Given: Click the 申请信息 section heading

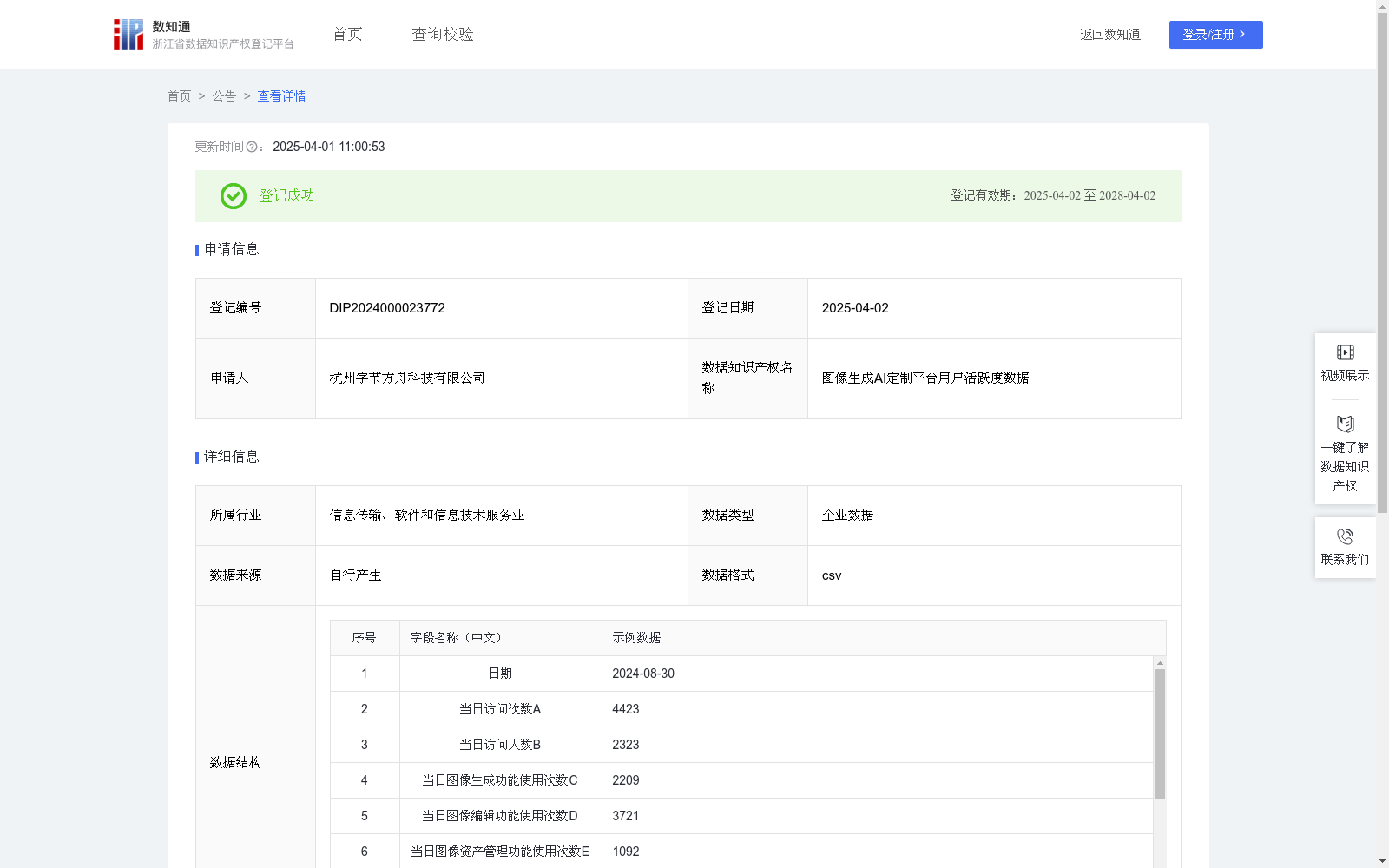Looking at the screenshot, I should (x=232, y=249).
